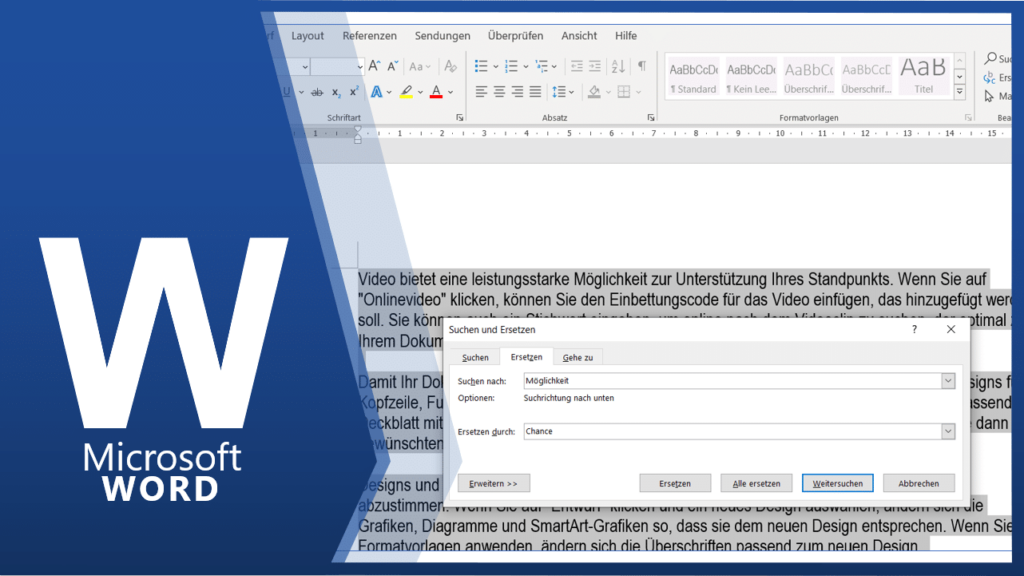Open the Suchen nach history dropdown
This screenshot has width=1024, height=576.
tap(948, 381)
